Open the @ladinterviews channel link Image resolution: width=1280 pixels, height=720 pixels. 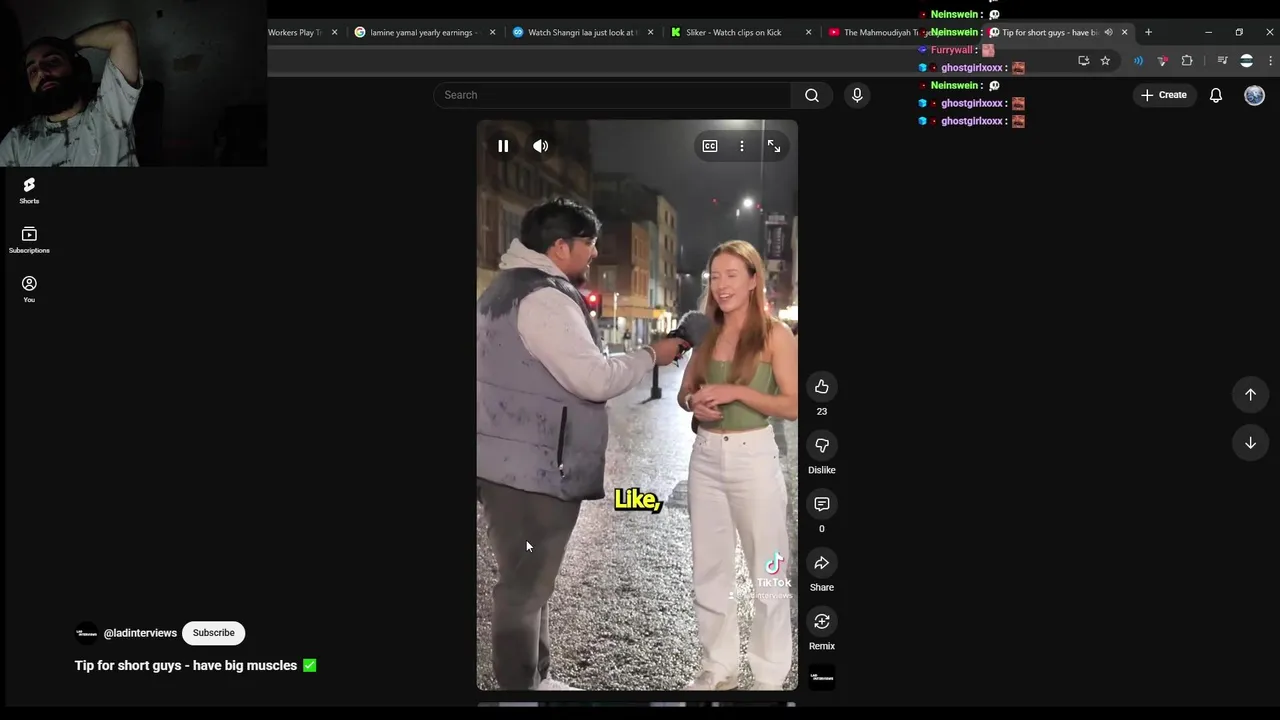click(x=140, y=633)
